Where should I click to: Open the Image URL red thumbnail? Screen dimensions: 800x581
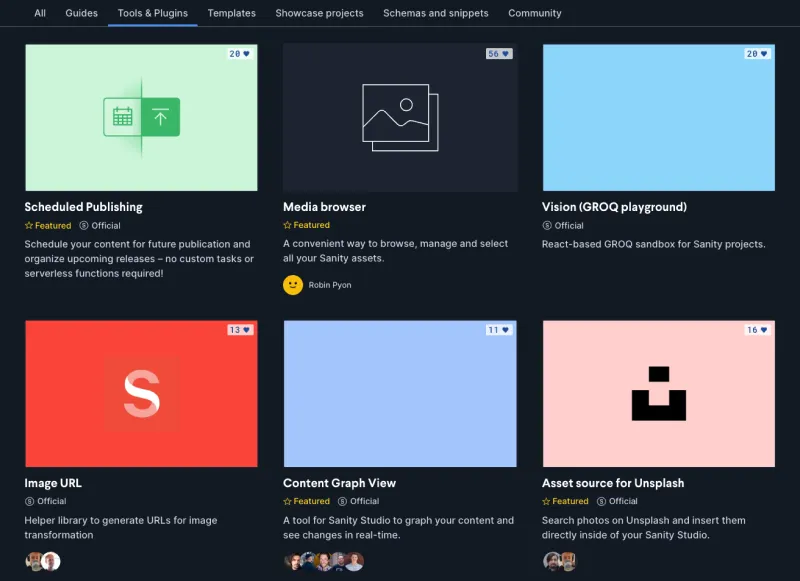[x=141, y=393]
